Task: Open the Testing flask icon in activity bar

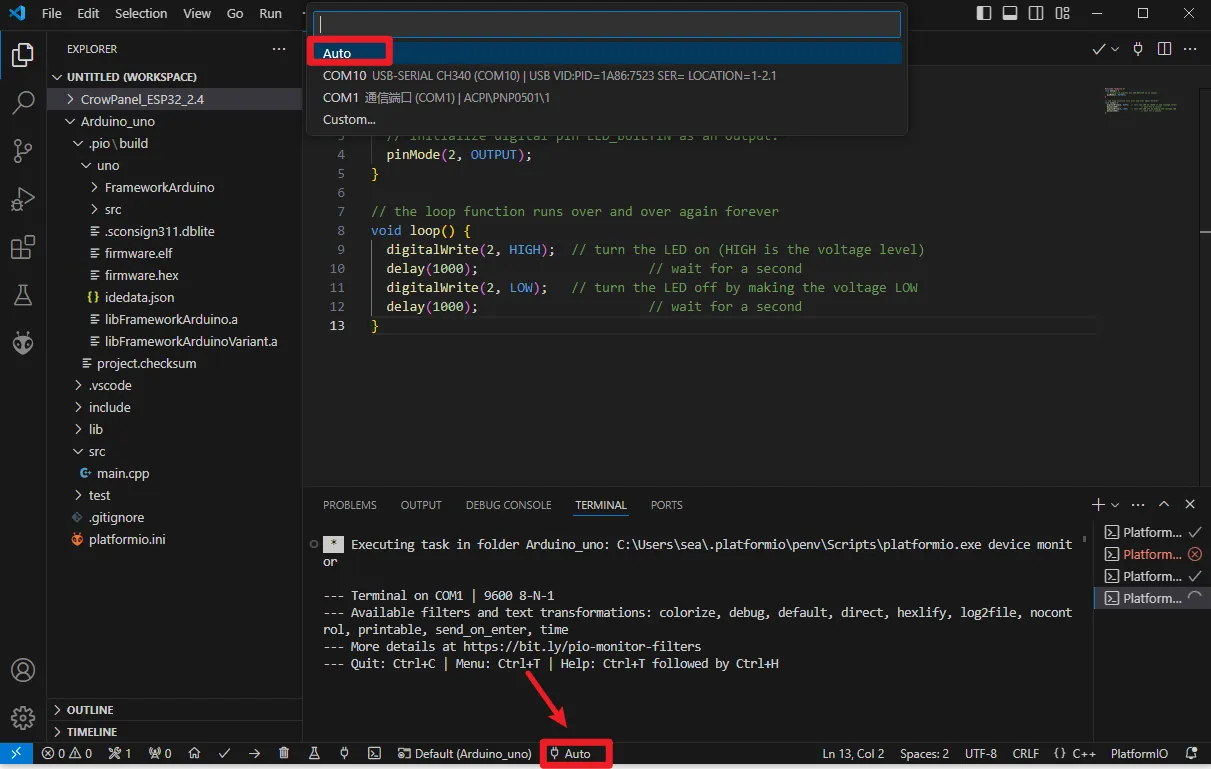Action: (23, 295)
